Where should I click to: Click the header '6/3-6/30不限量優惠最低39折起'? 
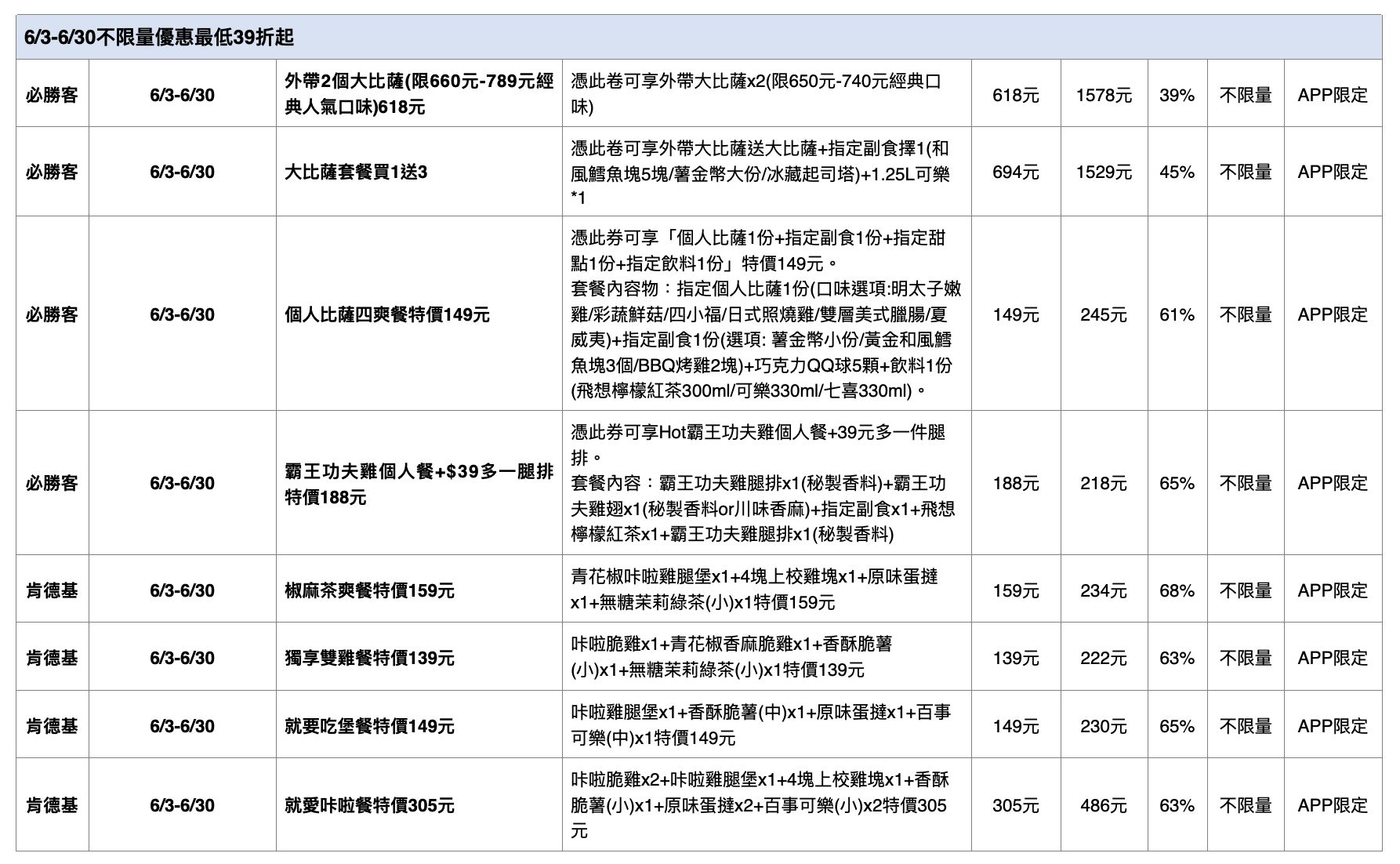pos(159,38)
